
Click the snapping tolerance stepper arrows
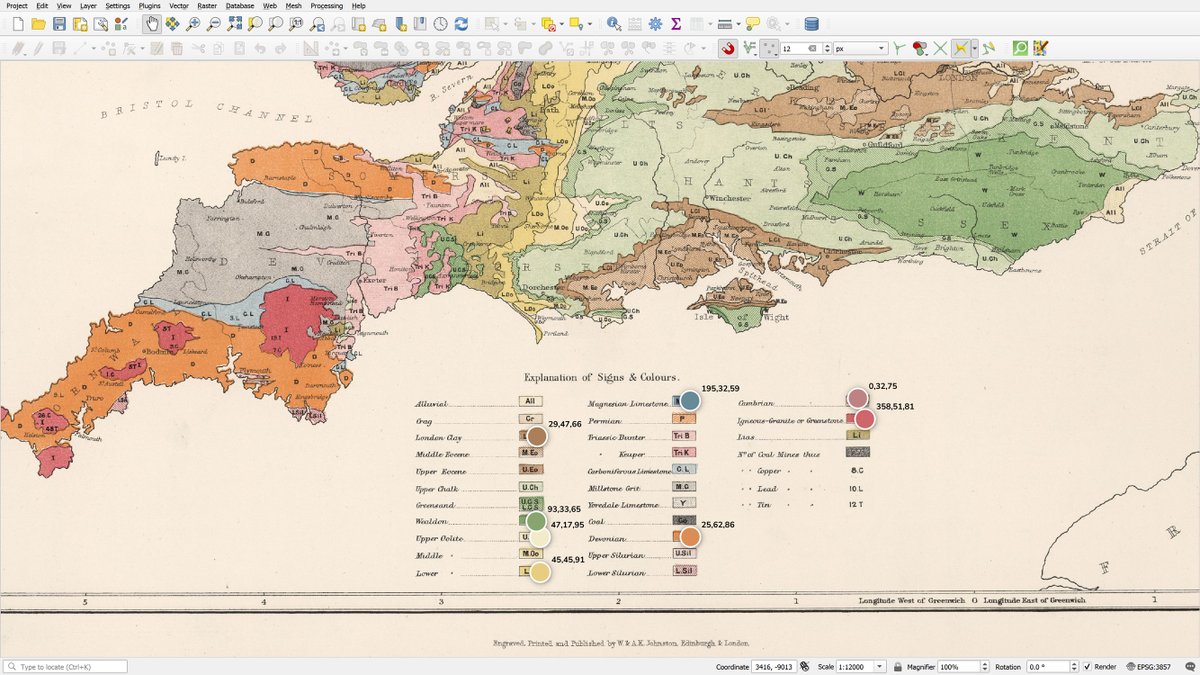click(x=825, y=48)
